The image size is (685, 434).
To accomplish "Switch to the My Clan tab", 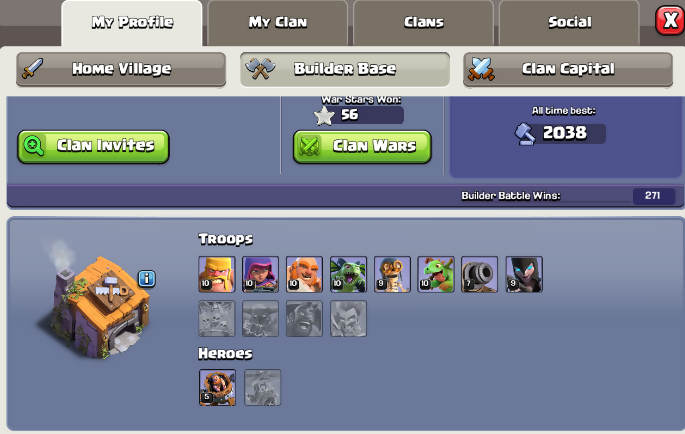I will click(x=278, y=22).
